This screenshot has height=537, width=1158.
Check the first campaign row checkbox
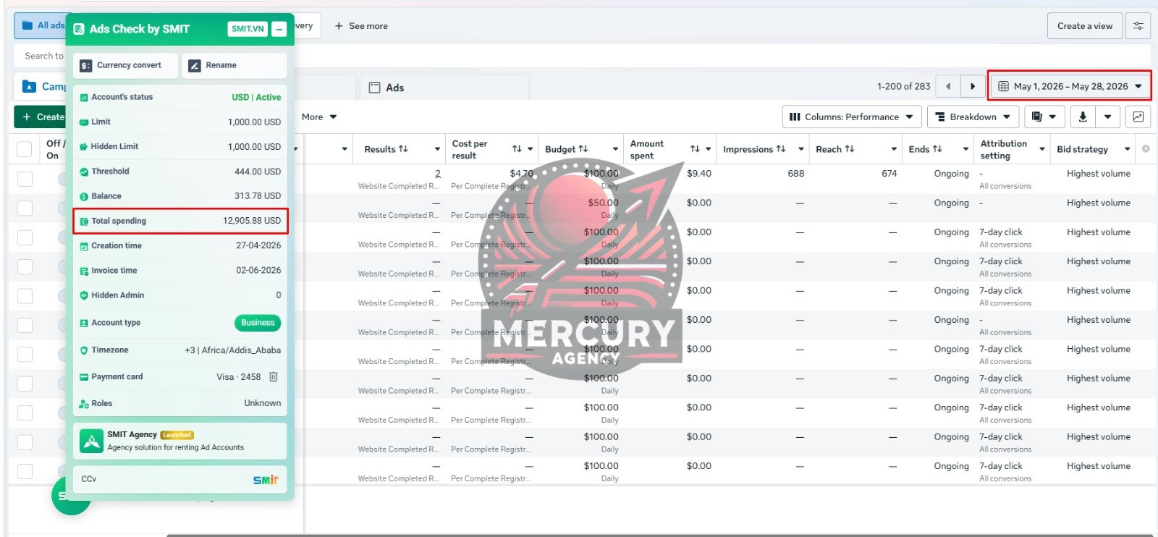click(24, 179)
